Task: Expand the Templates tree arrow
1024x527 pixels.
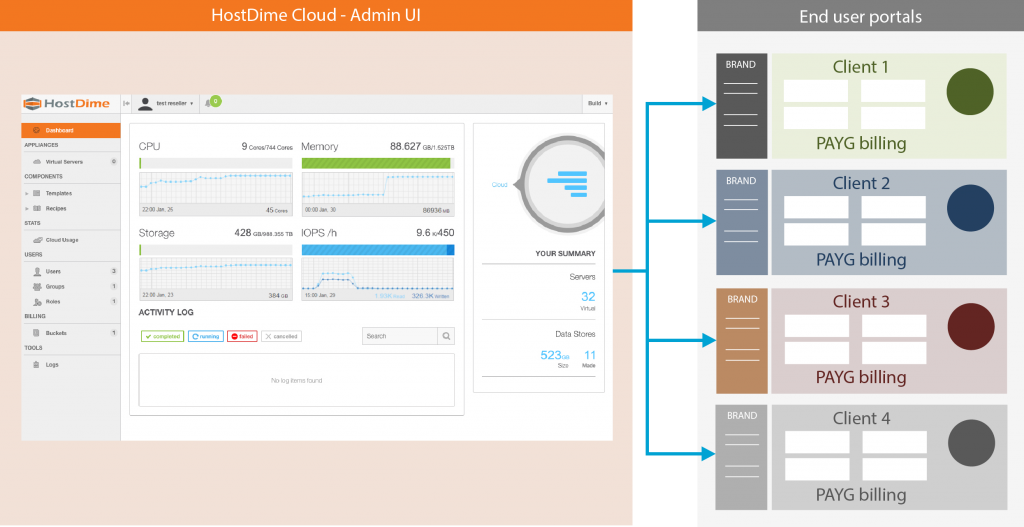Action: click(x=27, y=193)
